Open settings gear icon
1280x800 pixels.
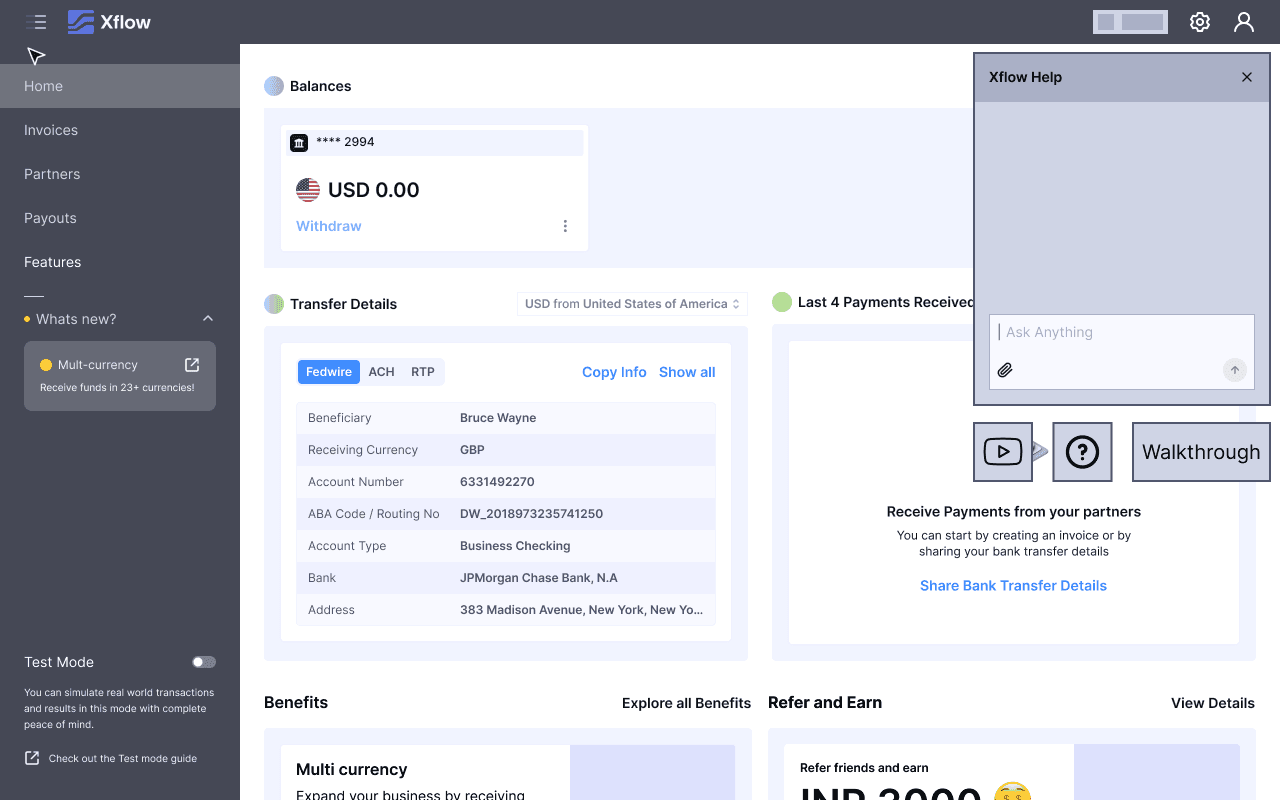point(1200,22)
